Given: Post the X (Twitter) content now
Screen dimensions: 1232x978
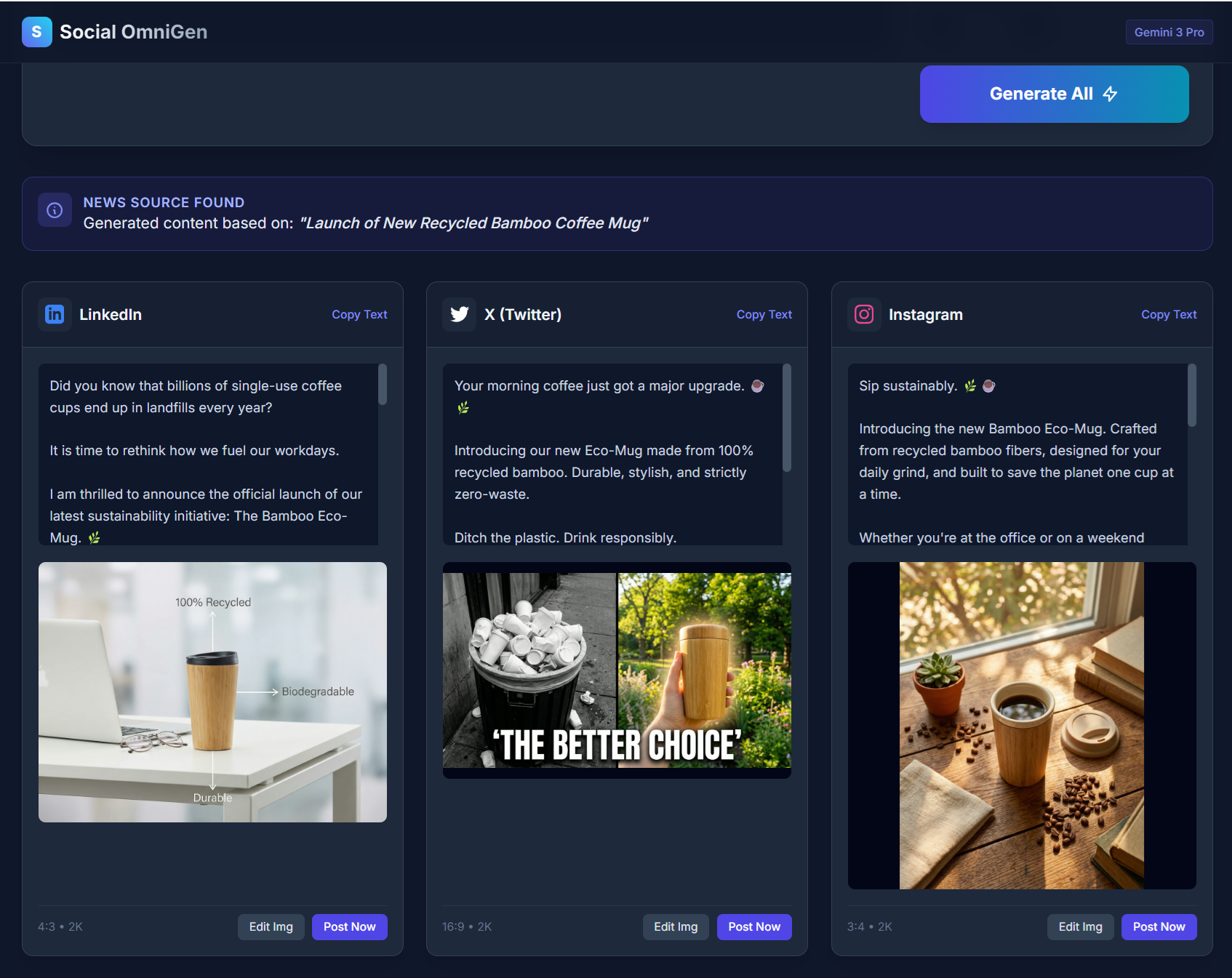Looking at the screenshot, I should pyautogui.click(x=754, y=927).
